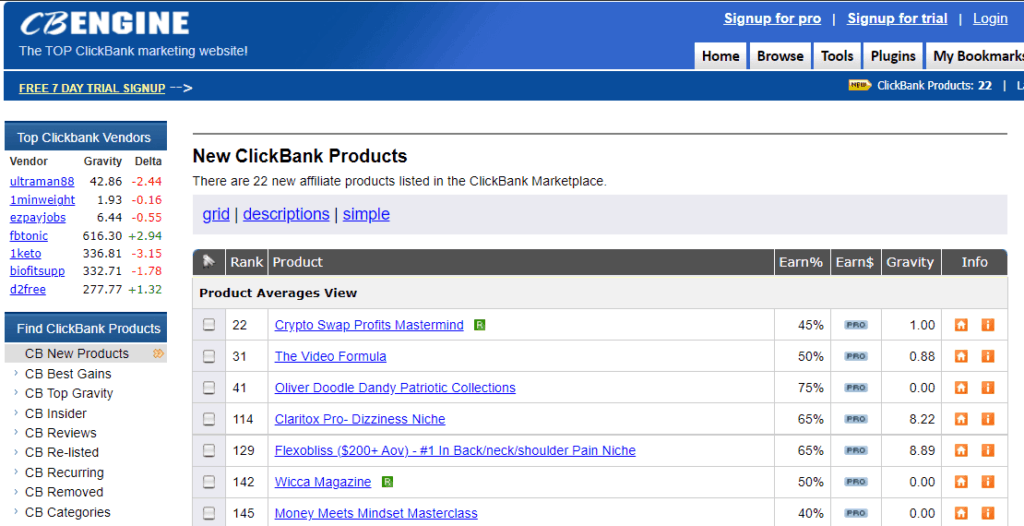Click PRO badge in Wicca Magazine row
Screen dimensions: 1024x526
click(x=856, y=482)
